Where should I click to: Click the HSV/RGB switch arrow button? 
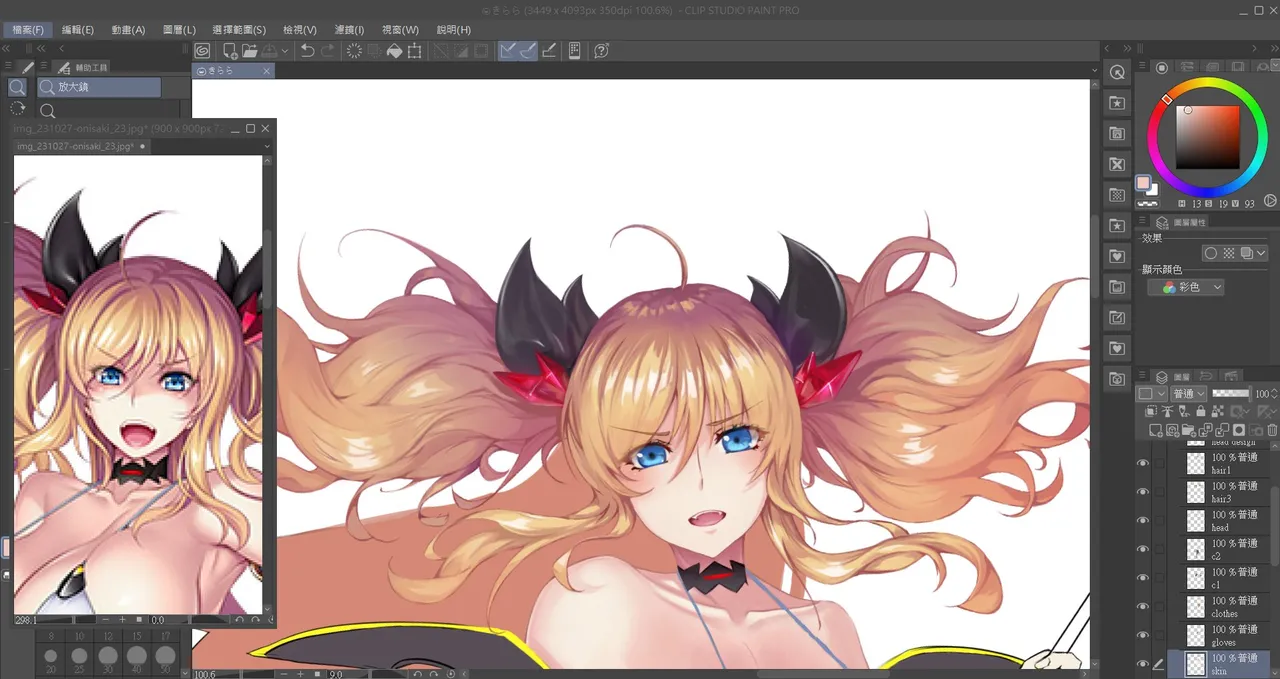[x=1269, y=202]
